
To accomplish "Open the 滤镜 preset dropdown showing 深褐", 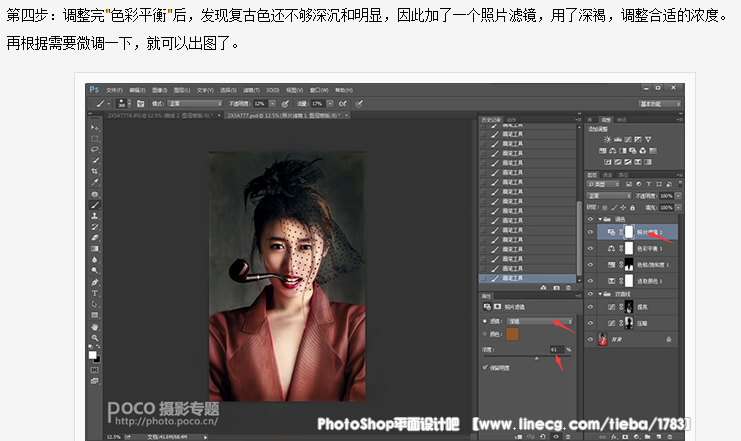I will 540,321.
